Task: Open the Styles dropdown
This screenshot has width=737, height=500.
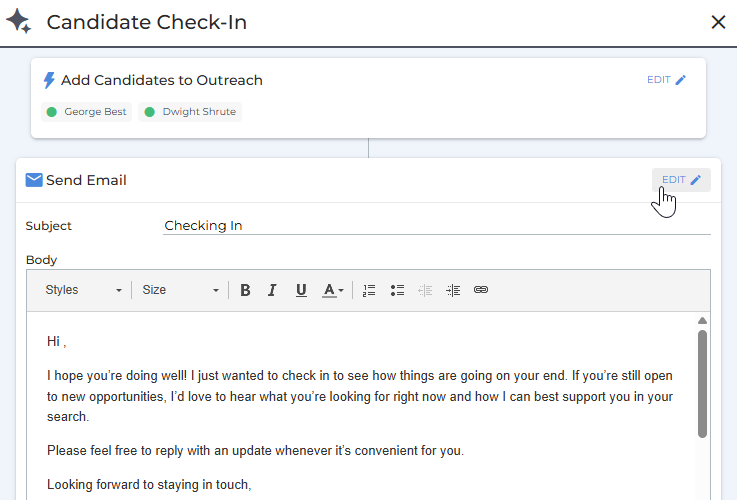Action: 83,290
